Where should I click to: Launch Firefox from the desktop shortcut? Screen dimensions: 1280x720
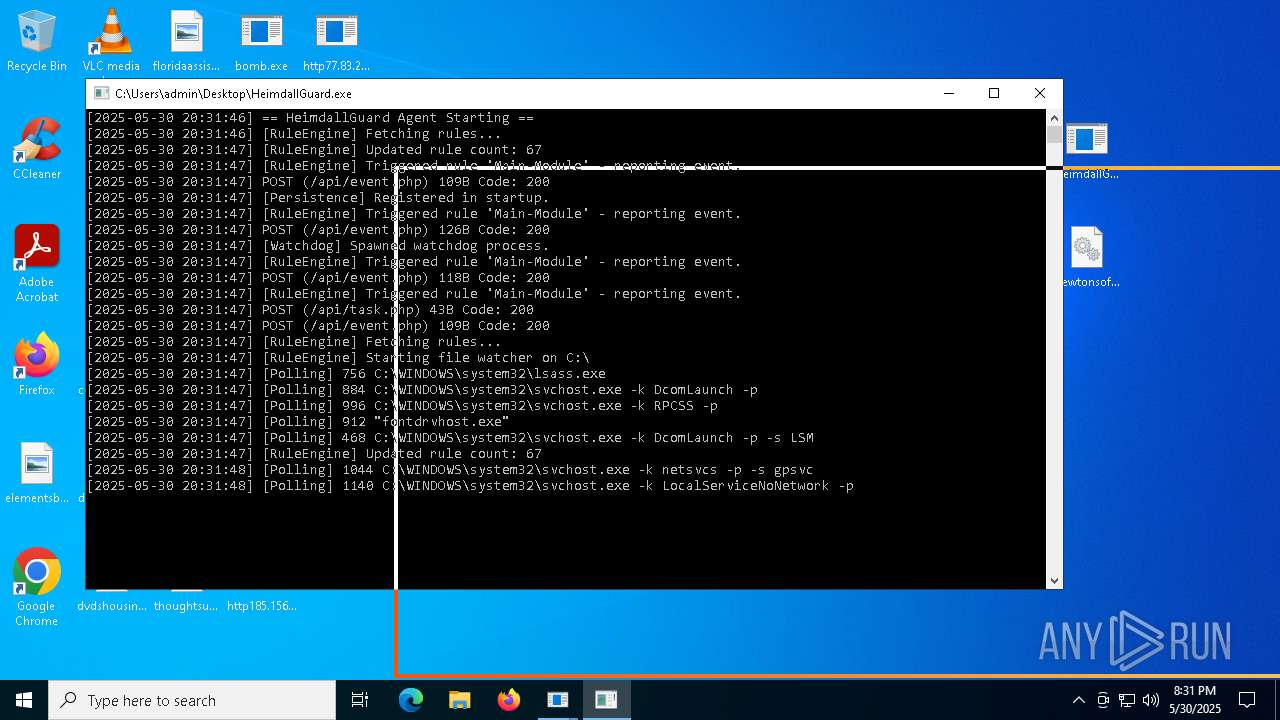tap(37, 365)
